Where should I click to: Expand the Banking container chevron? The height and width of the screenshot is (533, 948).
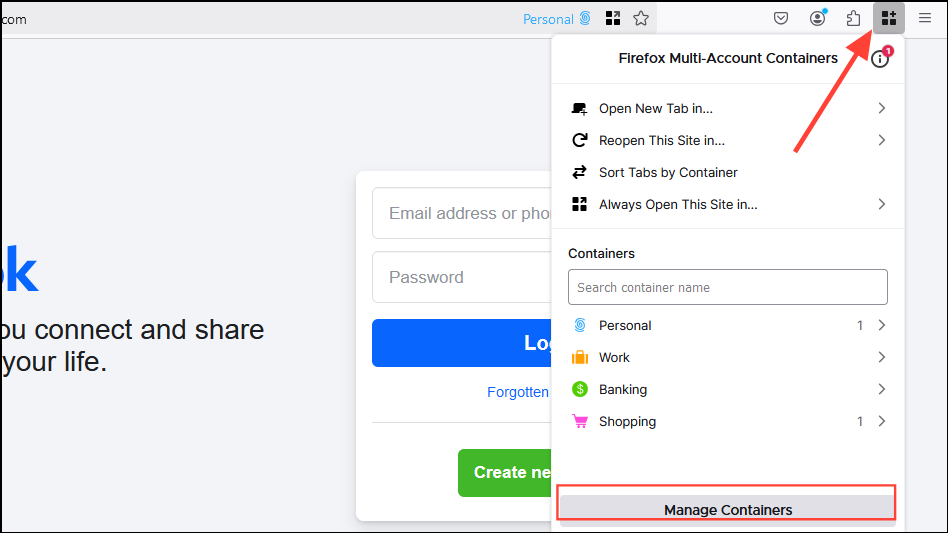pos(881,389)
